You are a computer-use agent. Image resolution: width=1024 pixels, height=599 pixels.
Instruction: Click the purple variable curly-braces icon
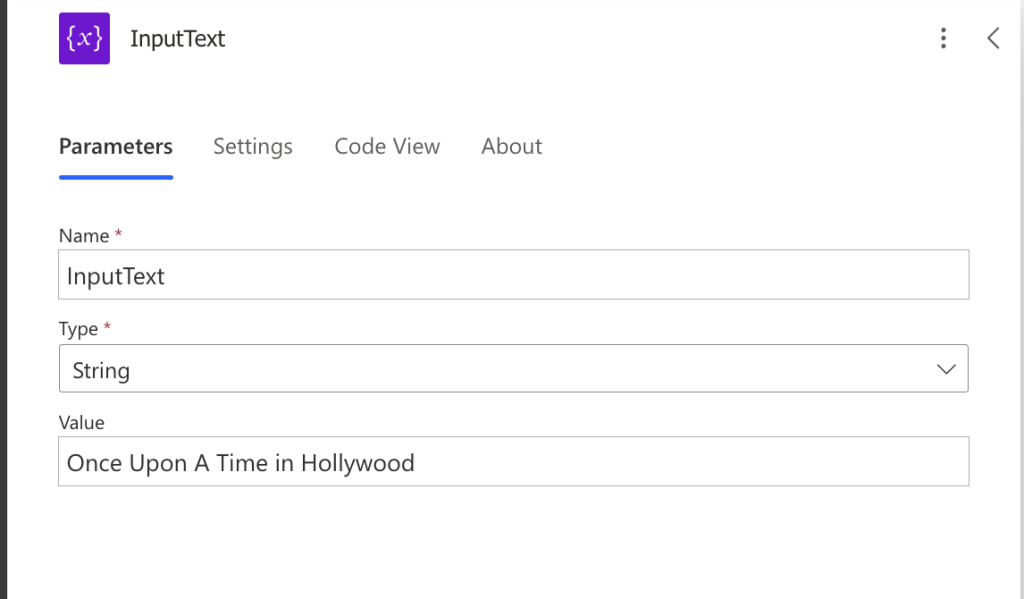(x=84, y=39)
